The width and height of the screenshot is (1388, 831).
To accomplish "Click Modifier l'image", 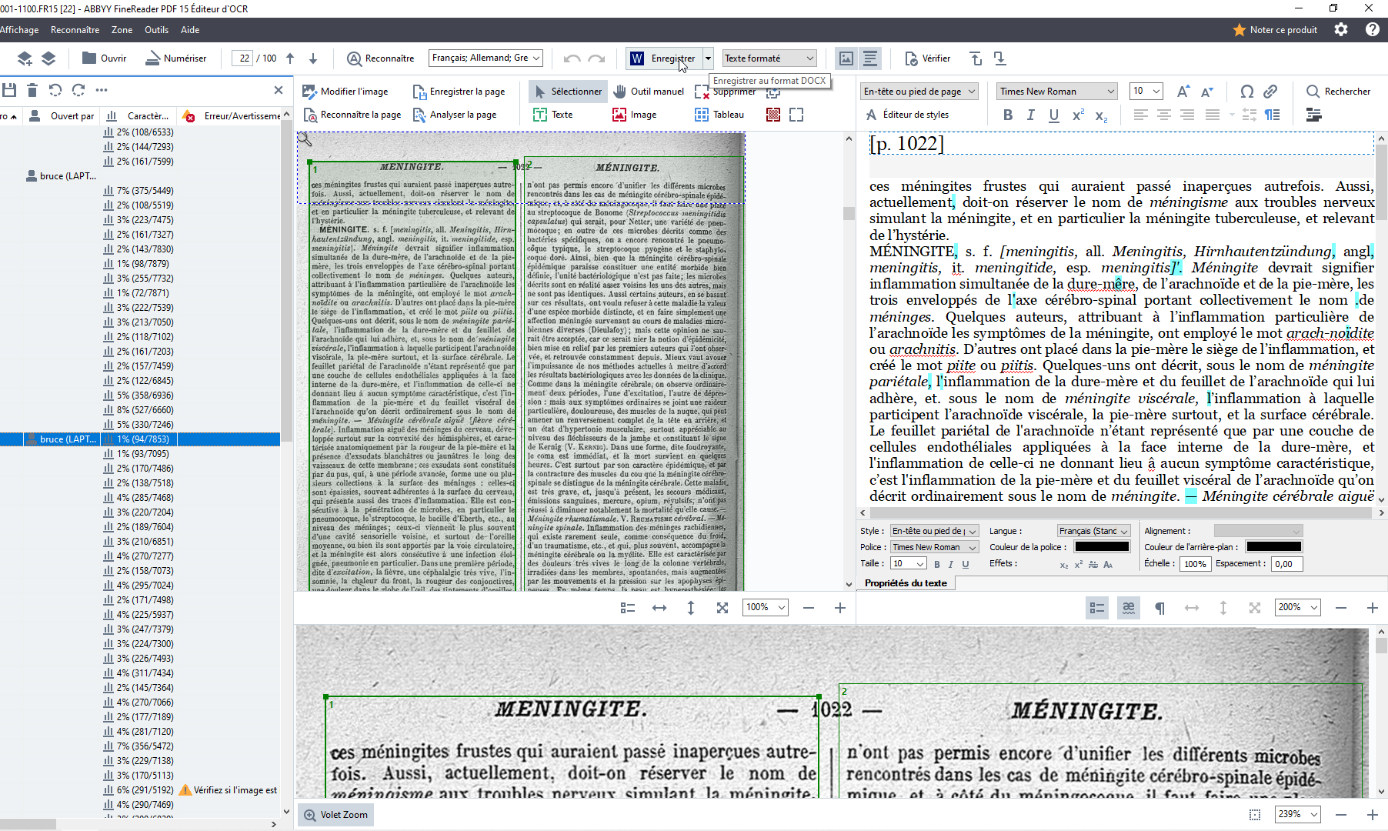I will 345,91.
